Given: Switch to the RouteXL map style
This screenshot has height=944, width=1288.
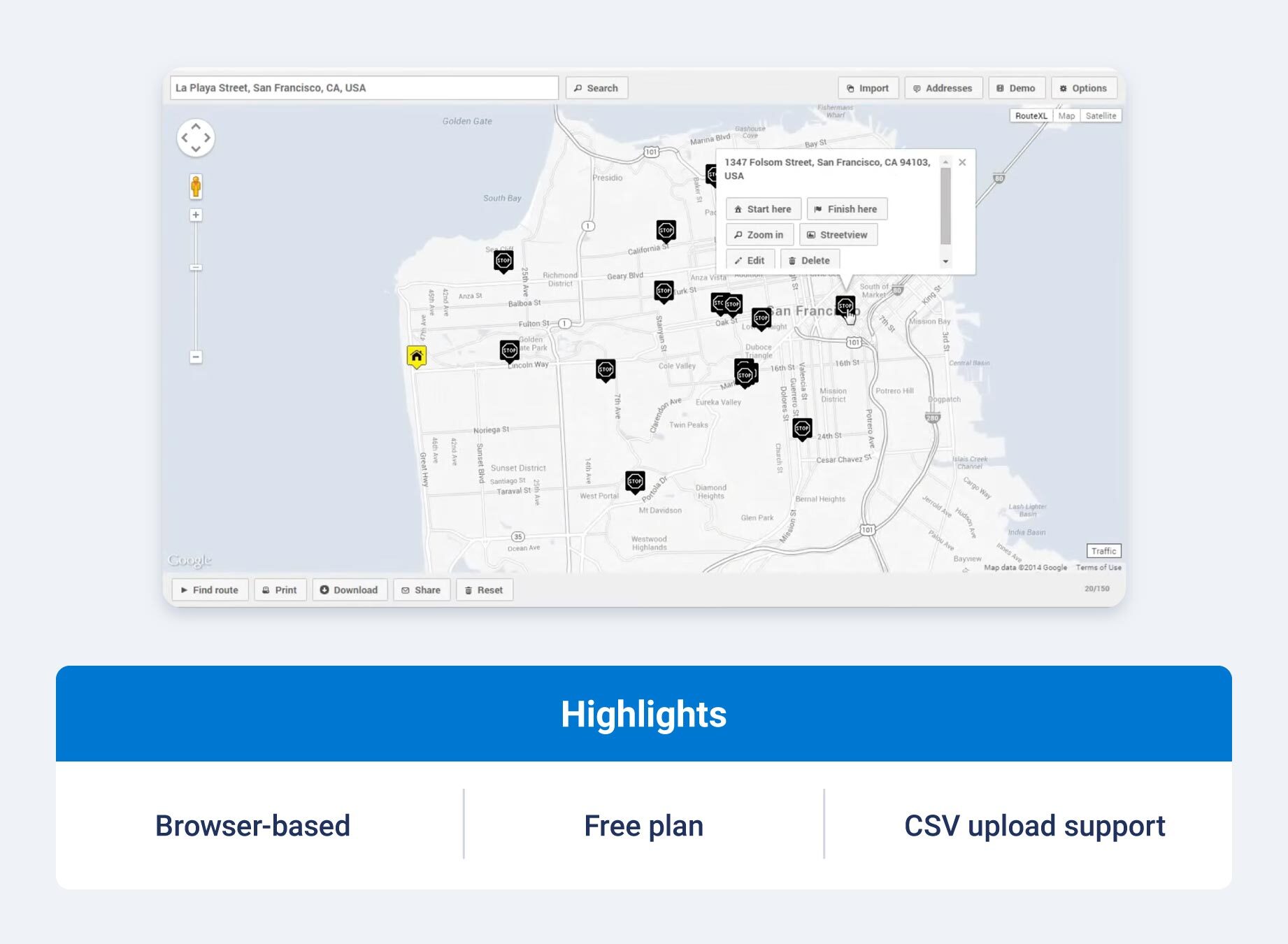Looking at the screenshot, I should 1031,116.
